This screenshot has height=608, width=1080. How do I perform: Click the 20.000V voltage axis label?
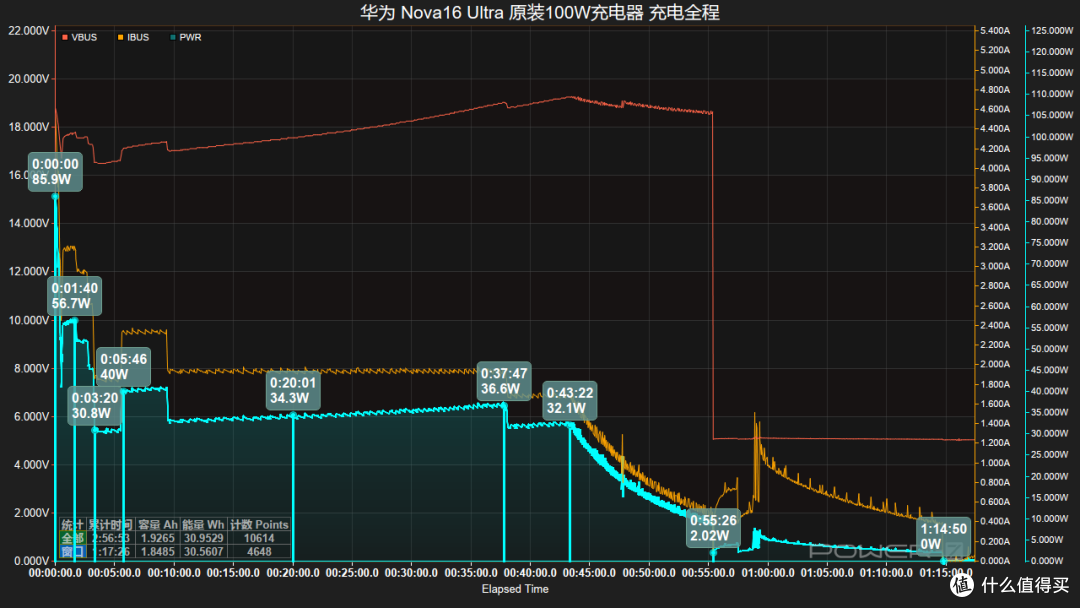29,78
